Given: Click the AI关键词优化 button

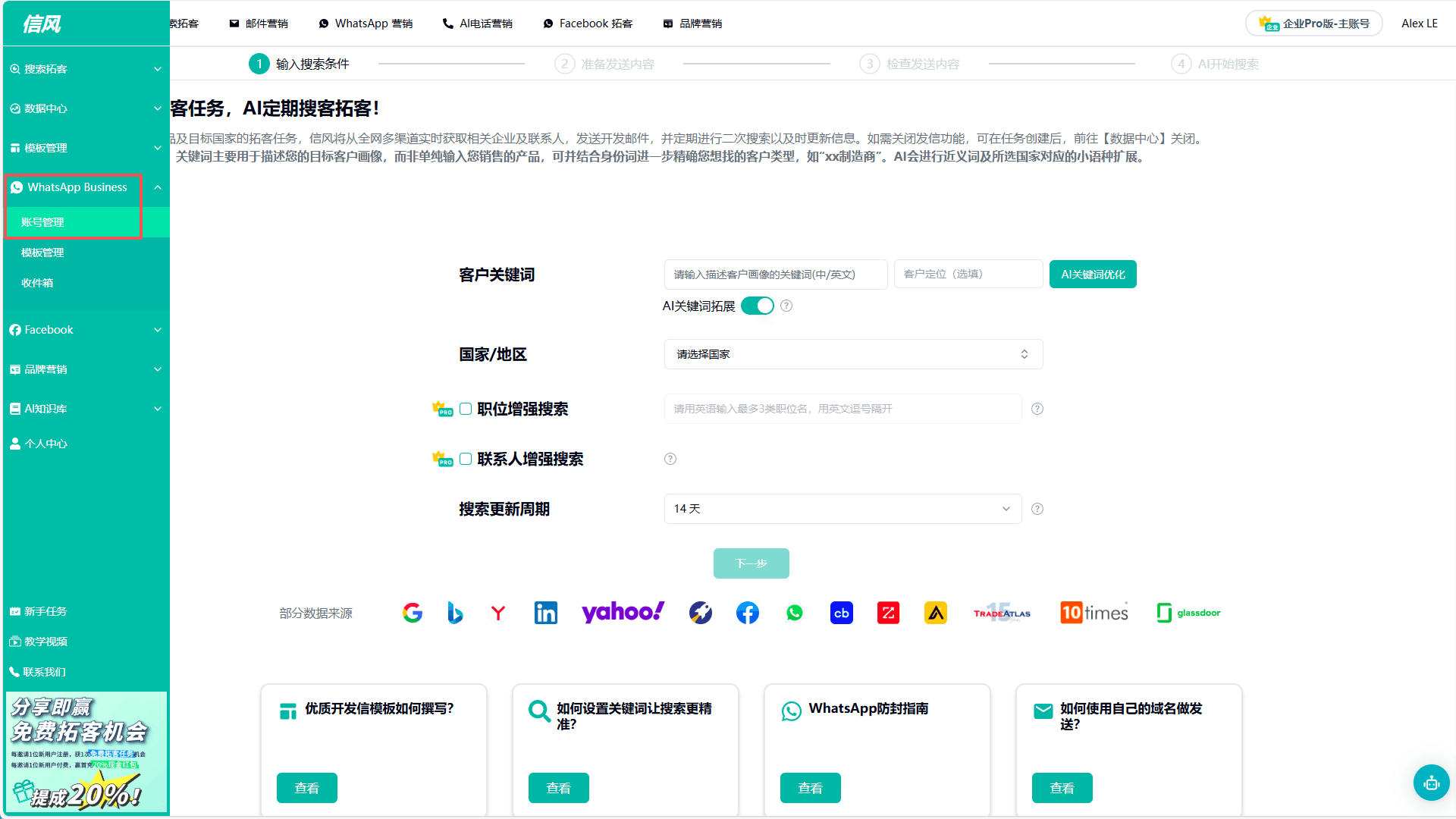Looking at the screenshot, I should point(1092,275).
